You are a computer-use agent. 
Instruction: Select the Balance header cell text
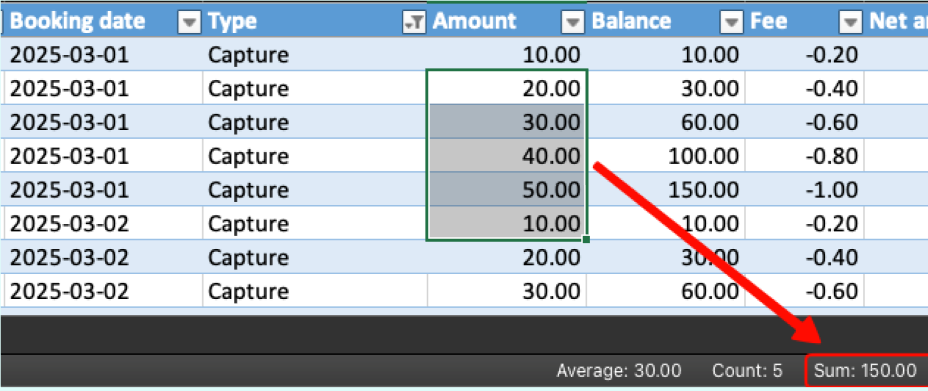(631, 21)
